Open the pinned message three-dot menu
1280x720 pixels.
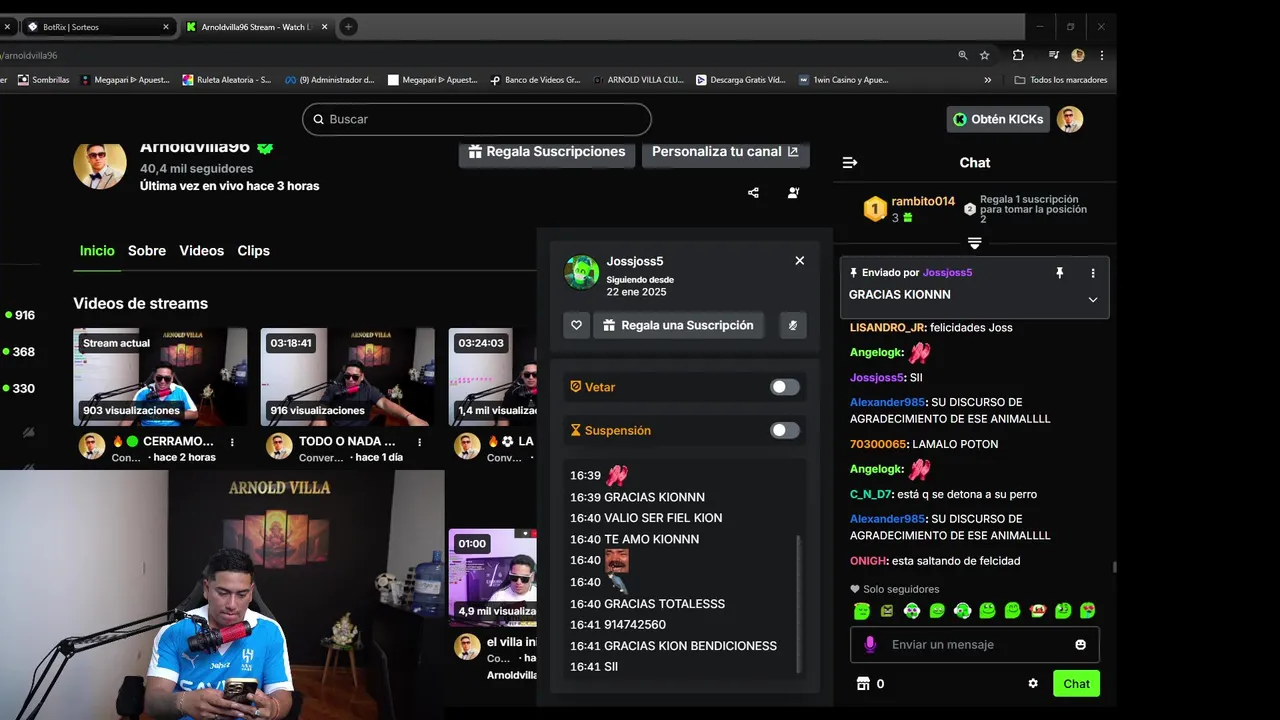(1092, 272)
